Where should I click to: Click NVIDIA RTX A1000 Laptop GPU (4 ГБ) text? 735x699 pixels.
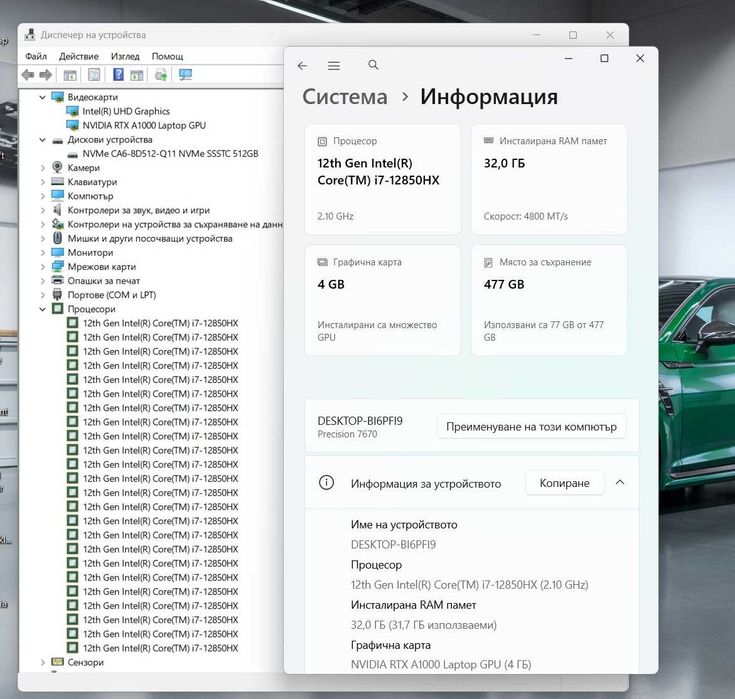coord(441,664)
